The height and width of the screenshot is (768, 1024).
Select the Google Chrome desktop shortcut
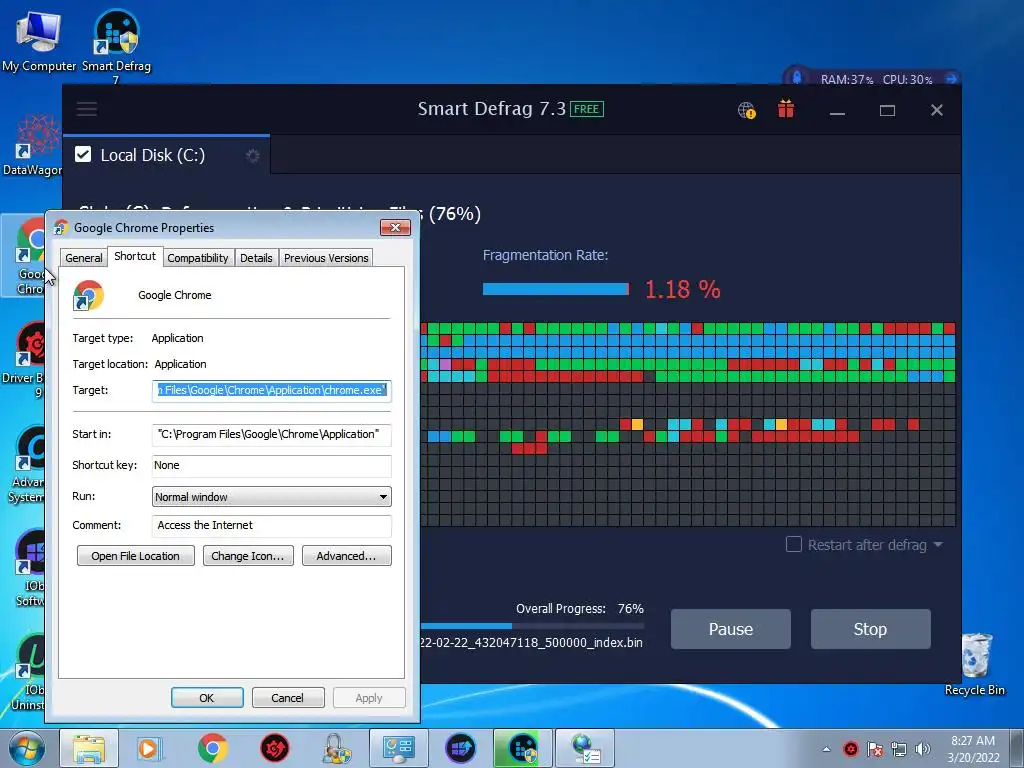coord(26,256)
